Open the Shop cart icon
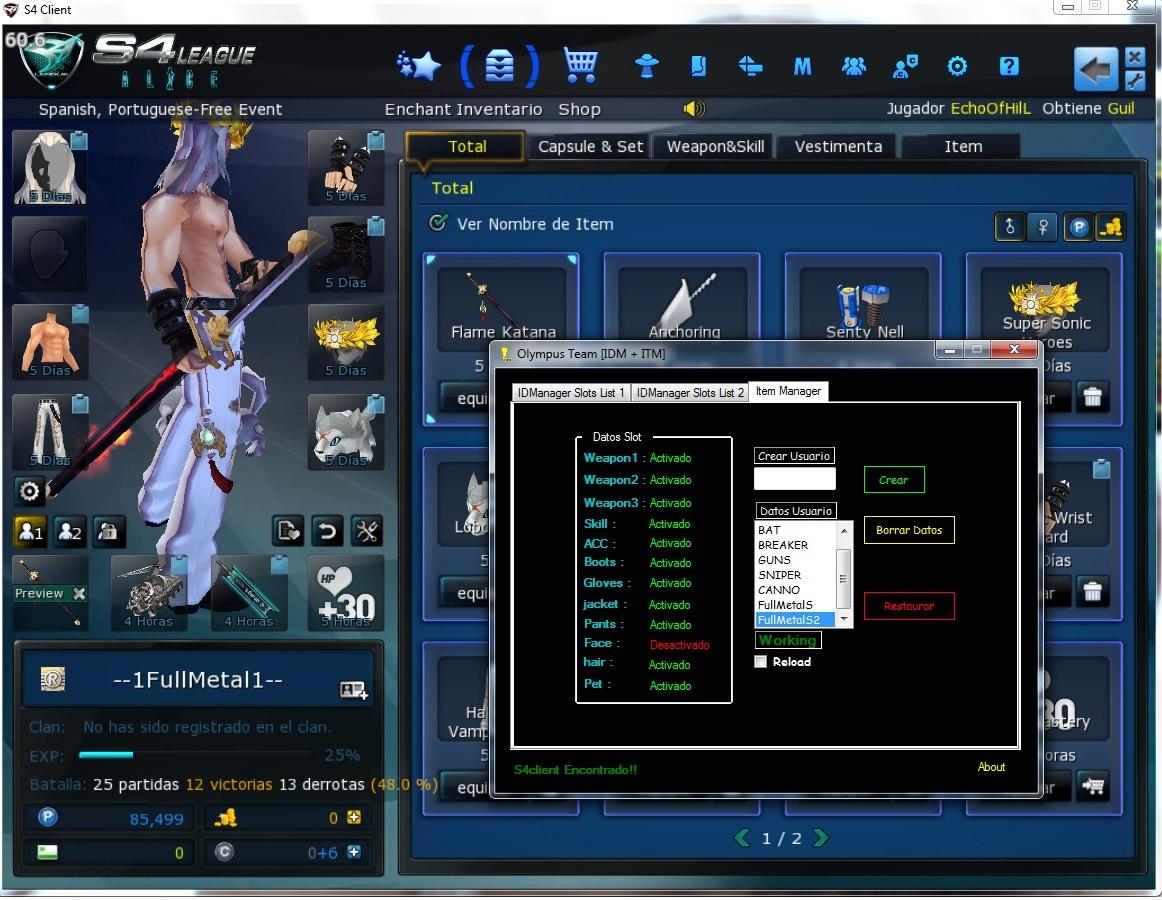Screen dimensions: 1162x900 [x=580, y=65]
